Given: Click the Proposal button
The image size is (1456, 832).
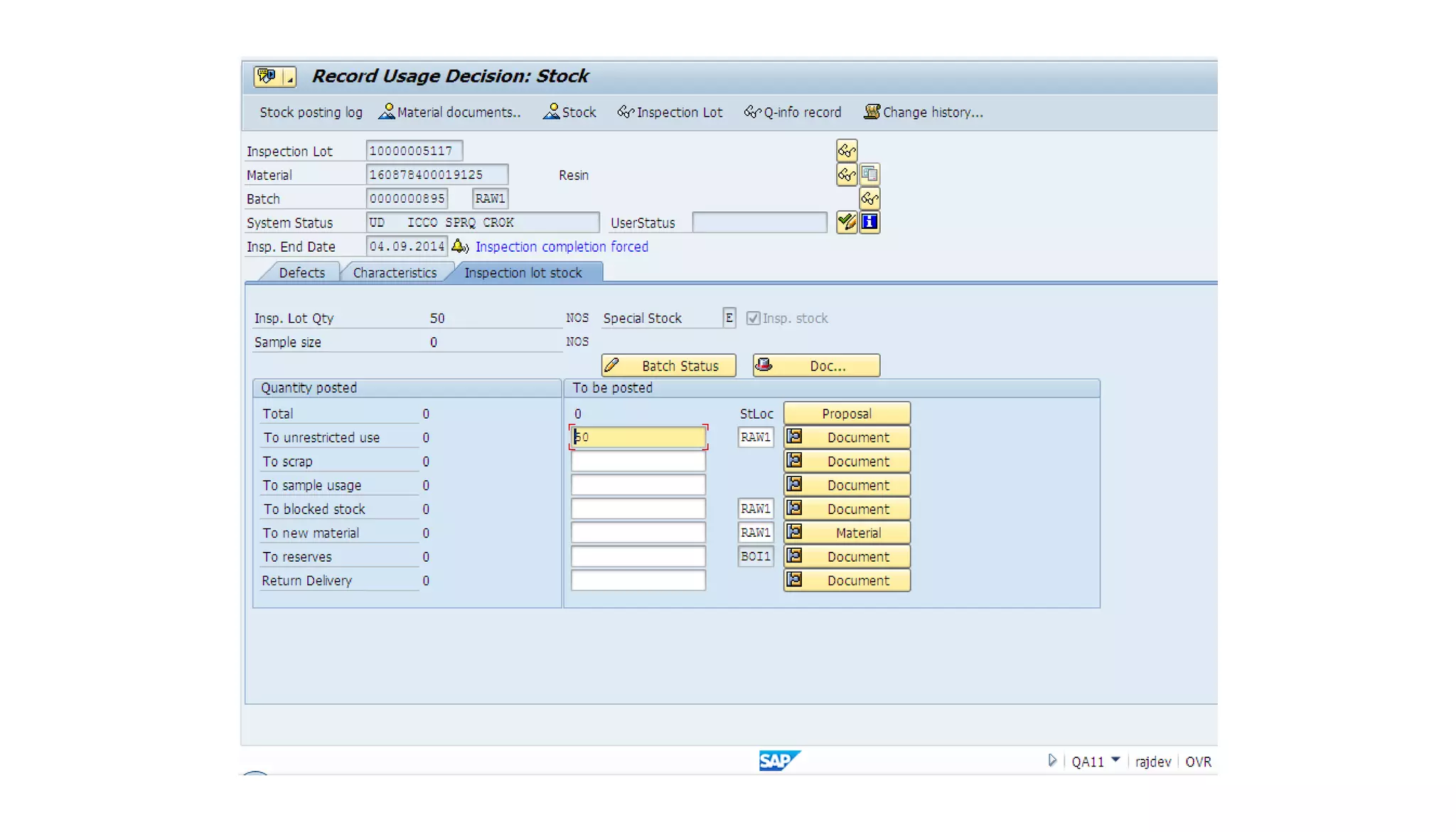Looking at the screenshot, I should tap(846, 414).
